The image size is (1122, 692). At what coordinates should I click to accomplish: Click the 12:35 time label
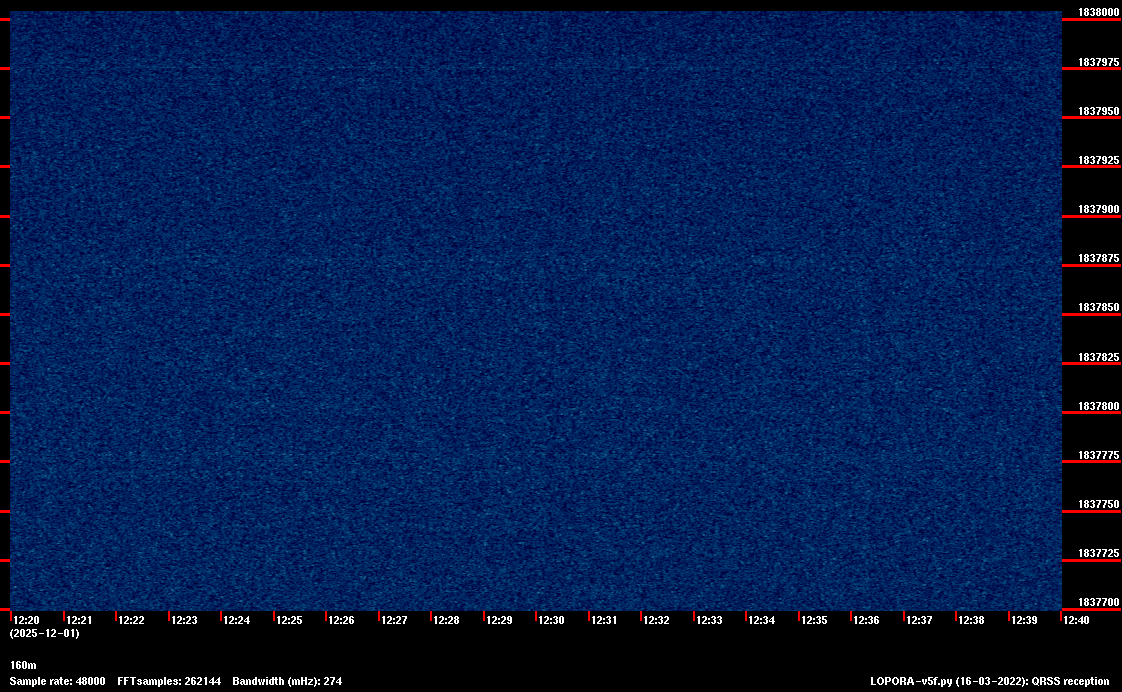(x=814, y=620)
